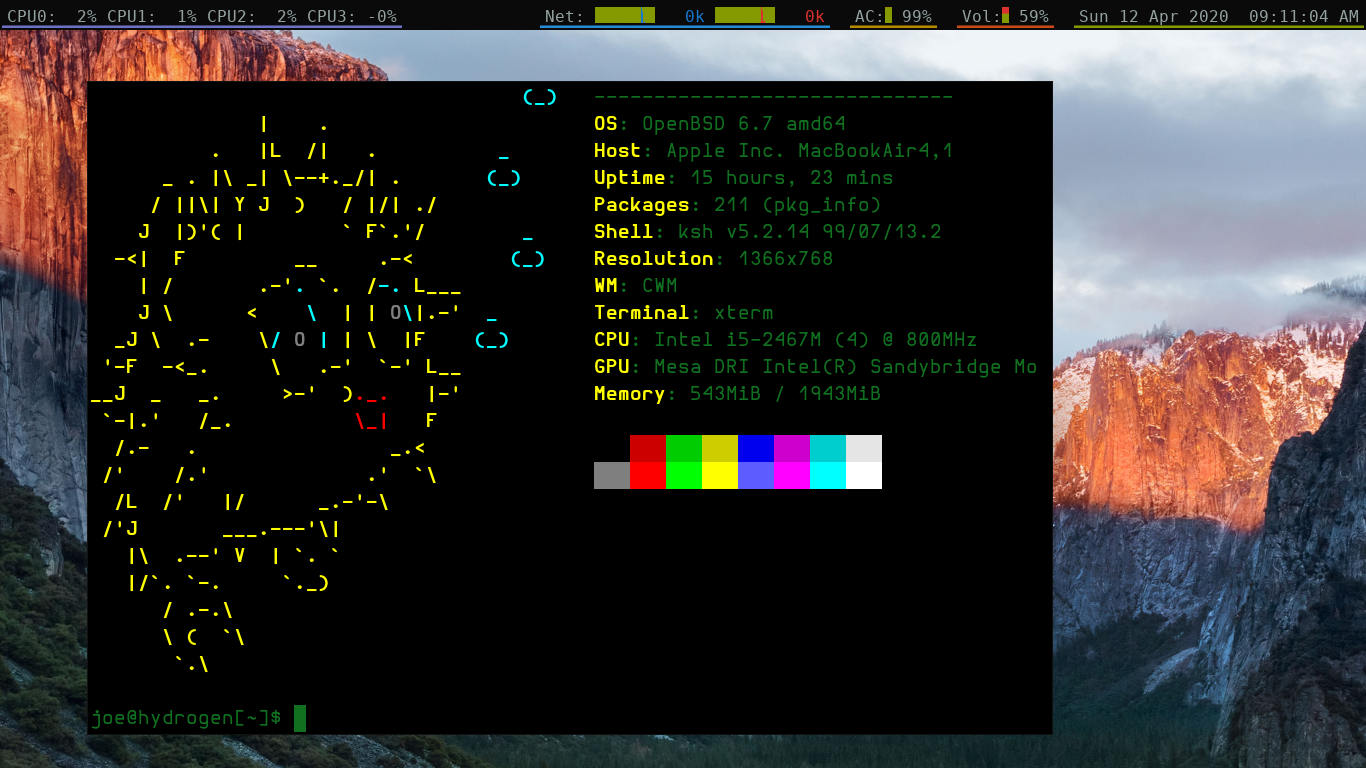Image resolution: width=1366 pixels, height=768 pixels.
Task: Click the blue 0k network rate
Action: (x=694, y=16)
